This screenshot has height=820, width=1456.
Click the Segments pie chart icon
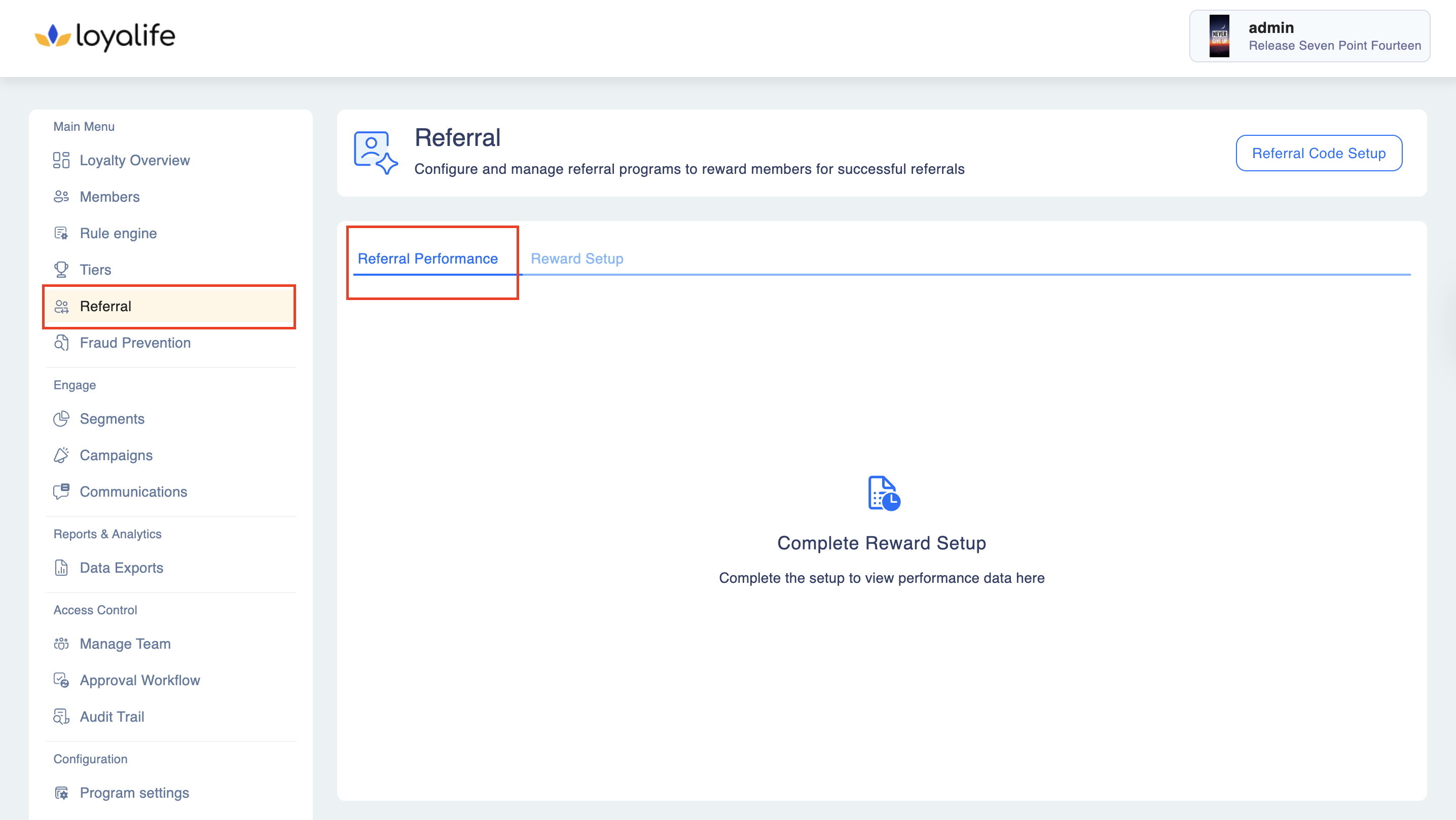(61, 419)
